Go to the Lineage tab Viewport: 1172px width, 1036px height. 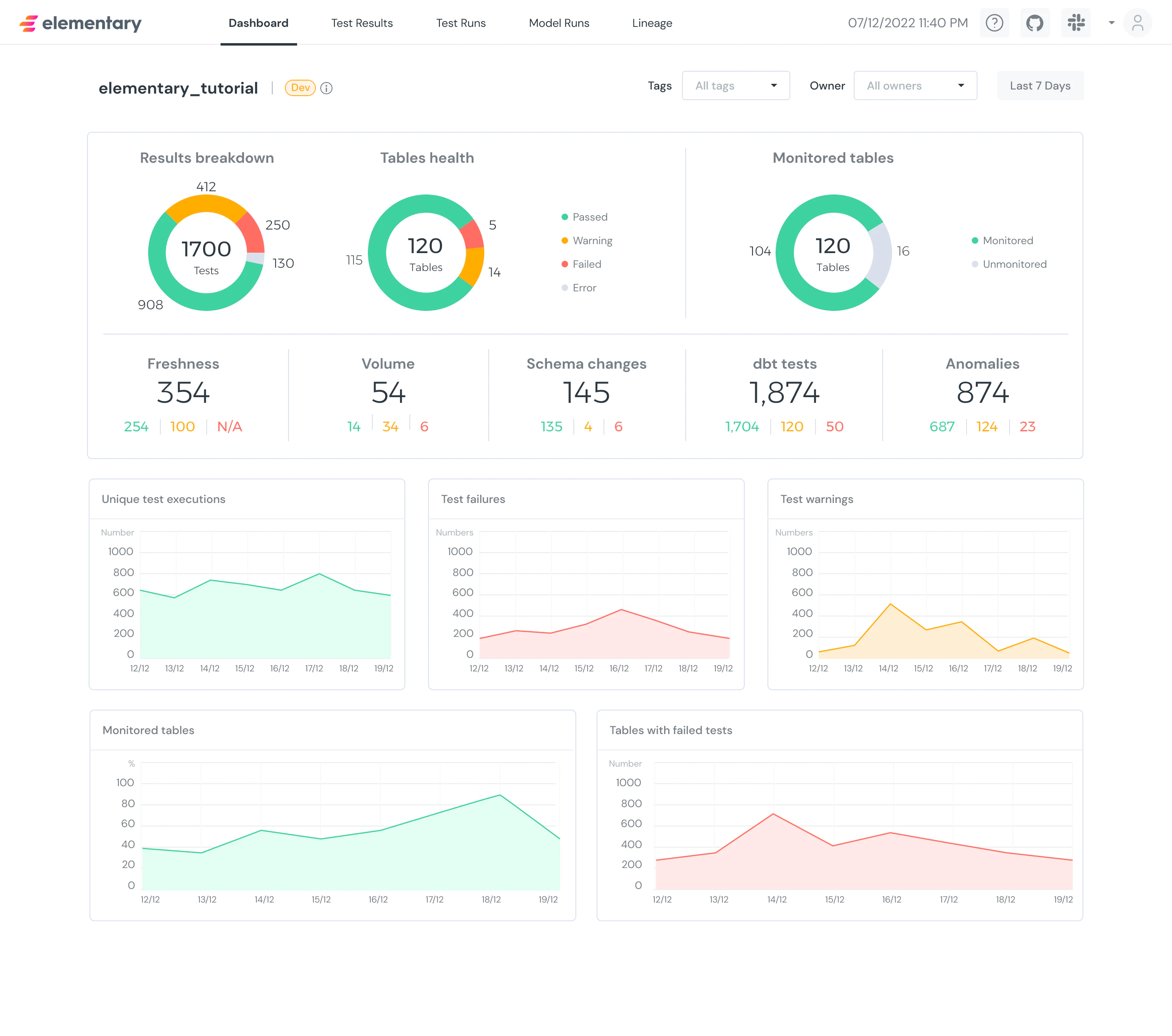pos(652,23)
